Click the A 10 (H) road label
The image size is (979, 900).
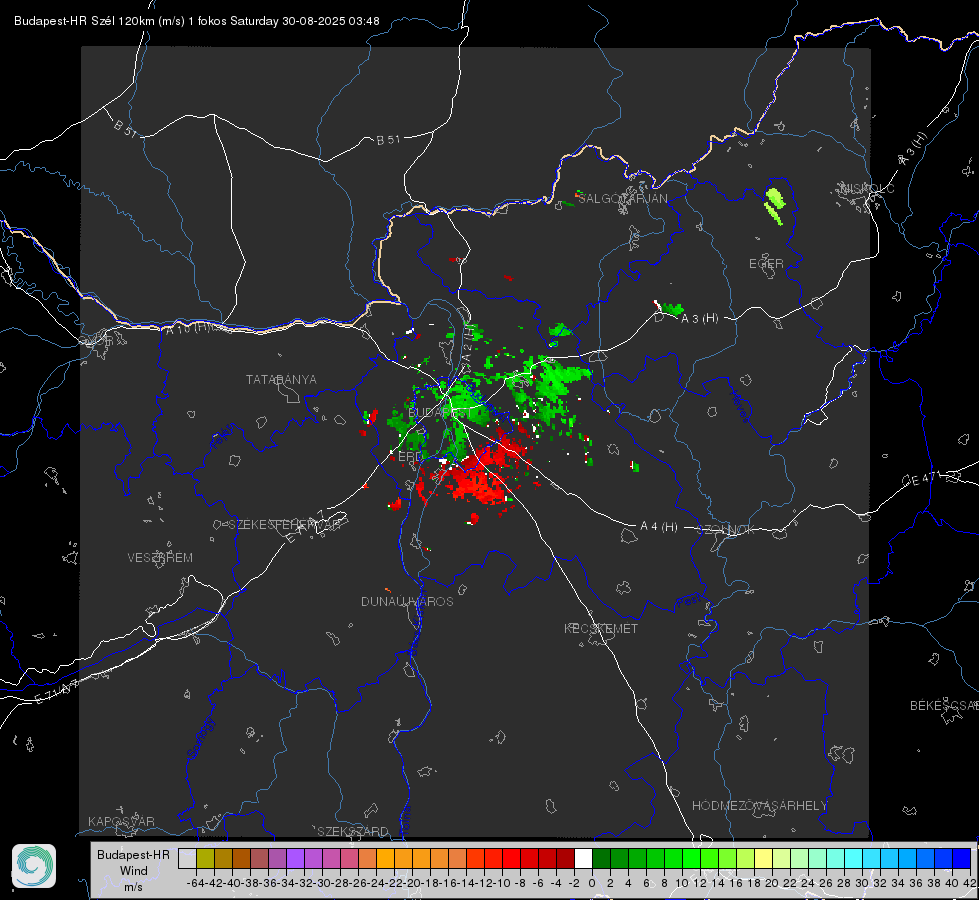[x=190, y=328]
